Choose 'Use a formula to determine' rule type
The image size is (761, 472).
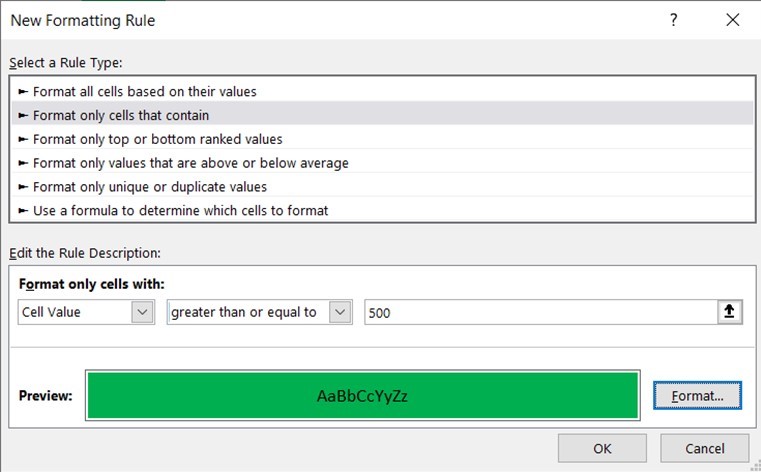[x=180, y=211]
